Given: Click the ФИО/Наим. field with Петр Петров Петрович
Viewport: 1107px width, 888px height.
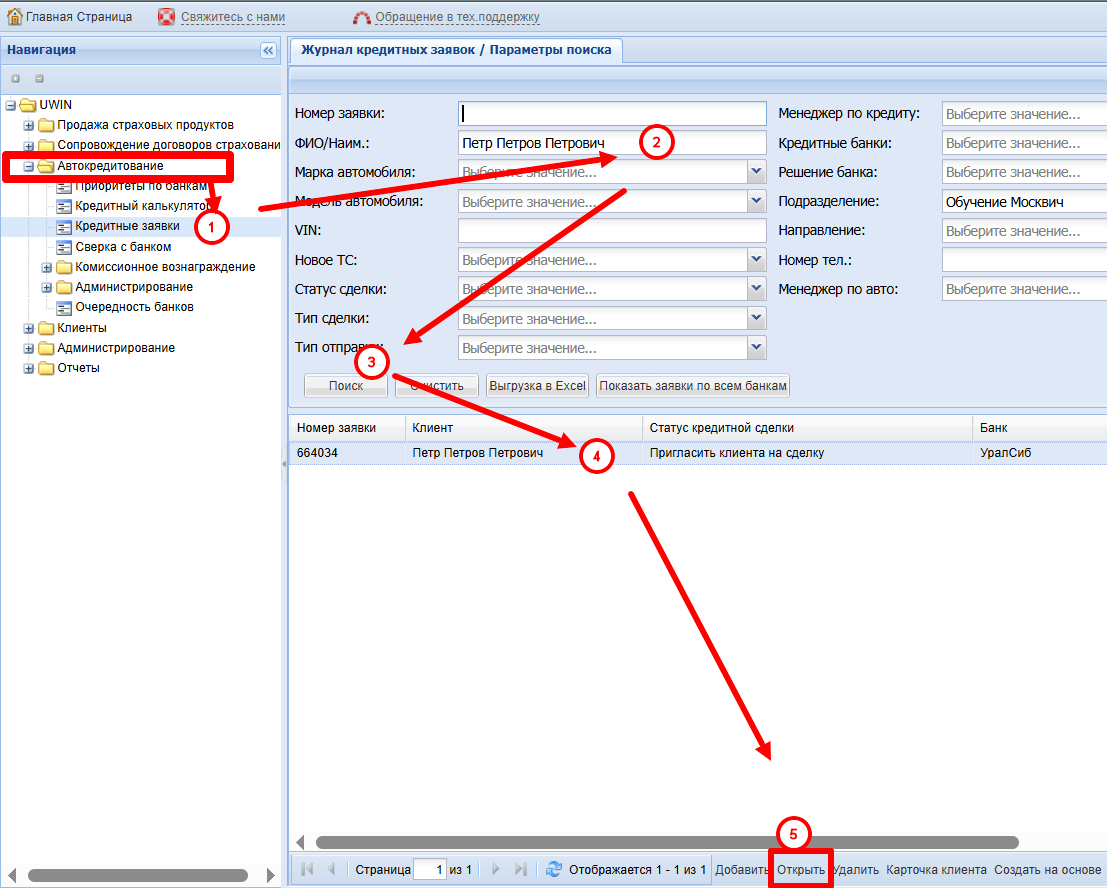Looking at the screenshot, I should coord(612,143).
